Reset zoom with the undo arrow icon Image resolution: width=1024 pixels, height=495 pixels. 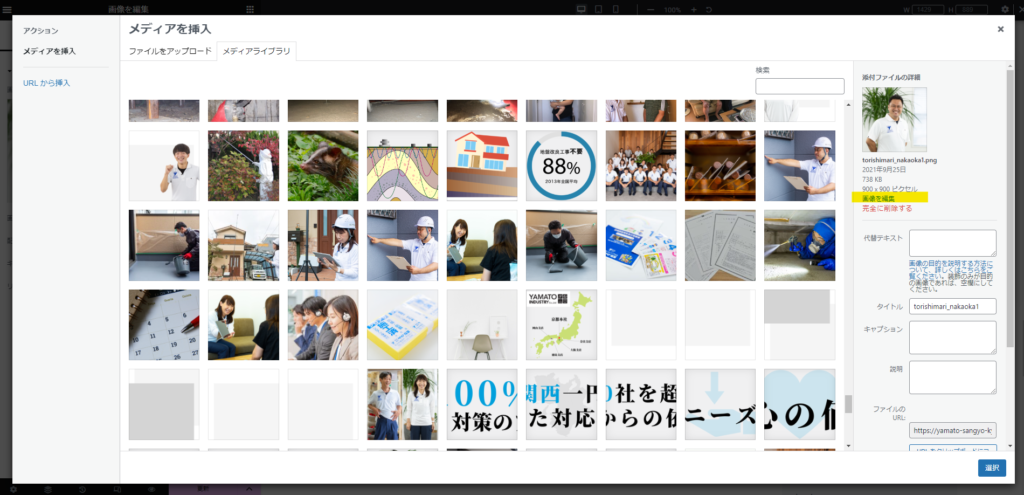(x=709, y=10)
